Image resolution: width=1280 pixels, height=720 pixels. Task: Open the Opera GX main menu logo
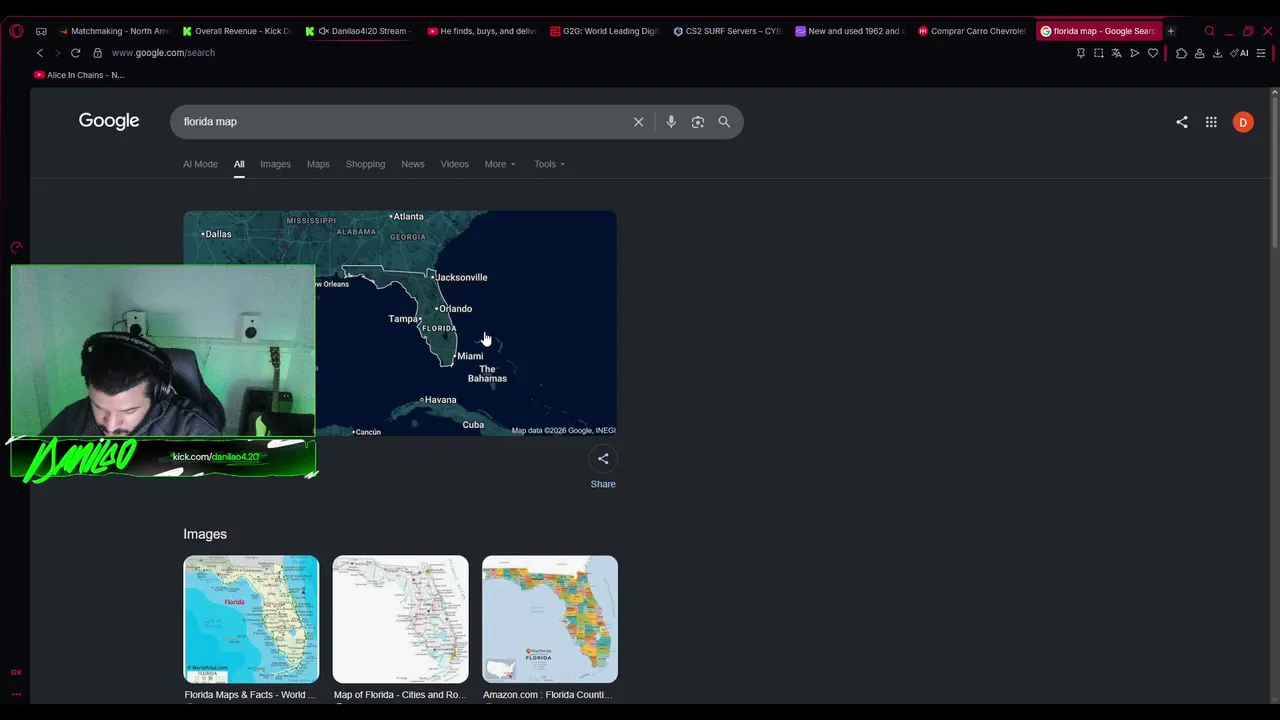(x=16, y=31)
